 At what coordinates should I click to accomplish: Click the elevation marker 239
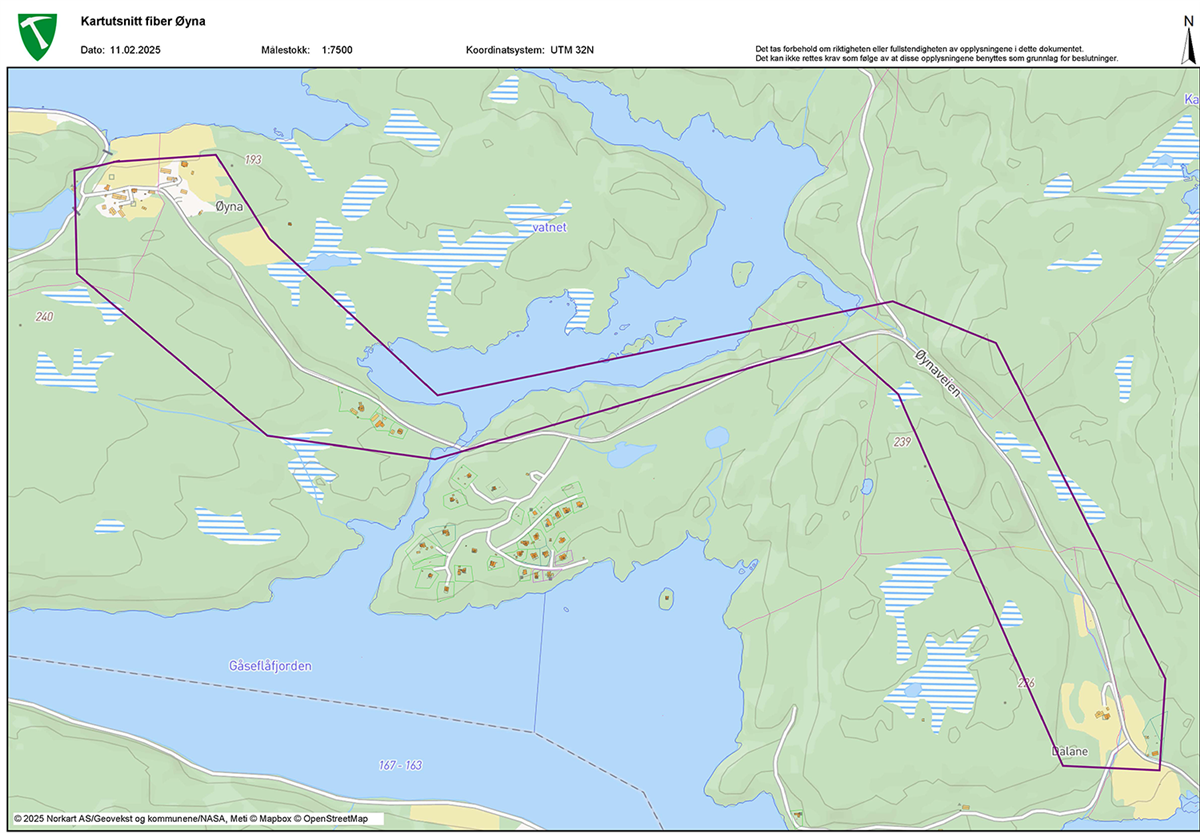pos(902,441)
